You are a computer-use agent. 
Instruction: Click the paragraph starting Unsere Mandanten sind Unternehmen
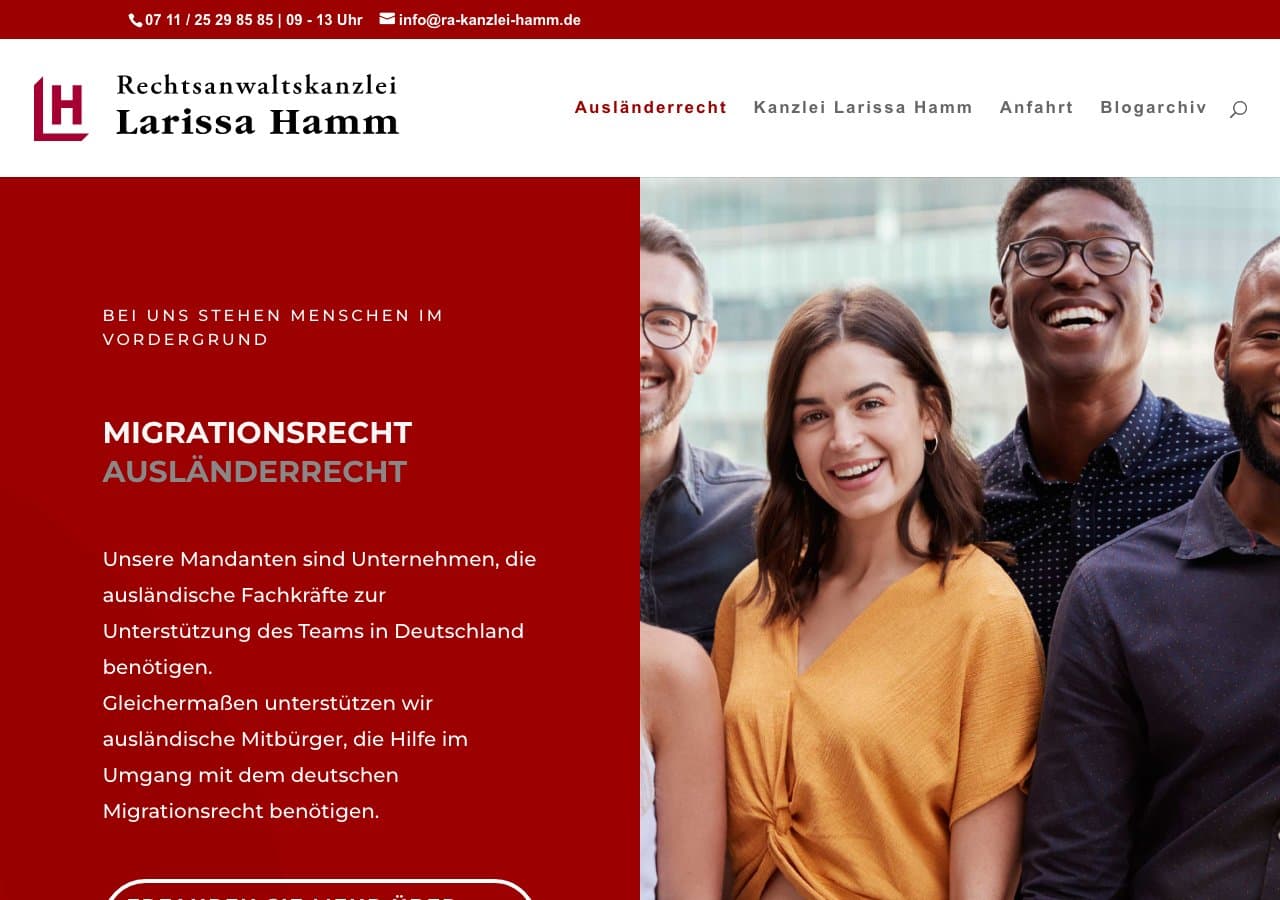click(x=320, y=613)
